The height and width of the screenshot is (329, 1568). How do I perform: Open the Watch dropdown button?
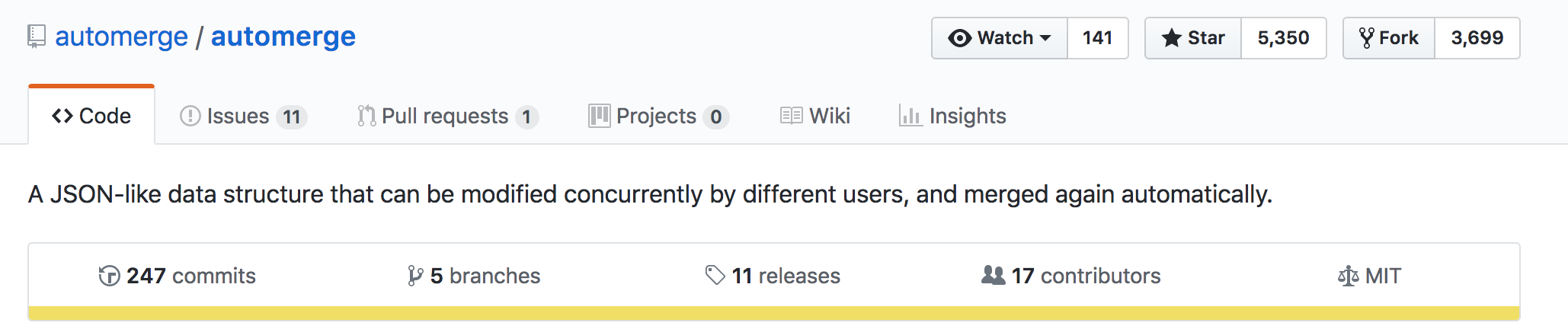1000,38
